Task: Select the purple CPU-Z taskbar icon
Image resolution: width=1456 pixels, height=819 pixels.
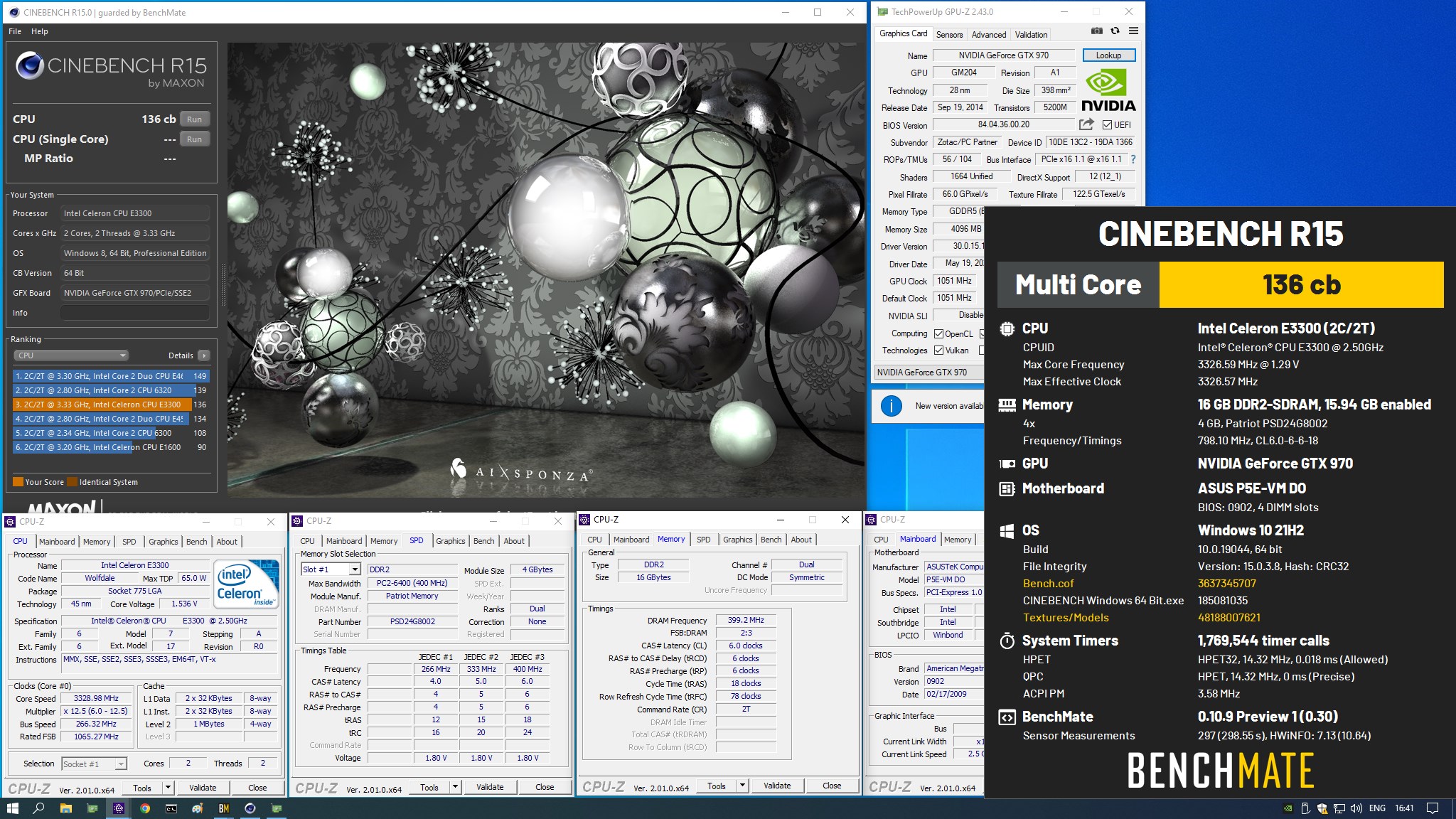Action: [119, 808]
